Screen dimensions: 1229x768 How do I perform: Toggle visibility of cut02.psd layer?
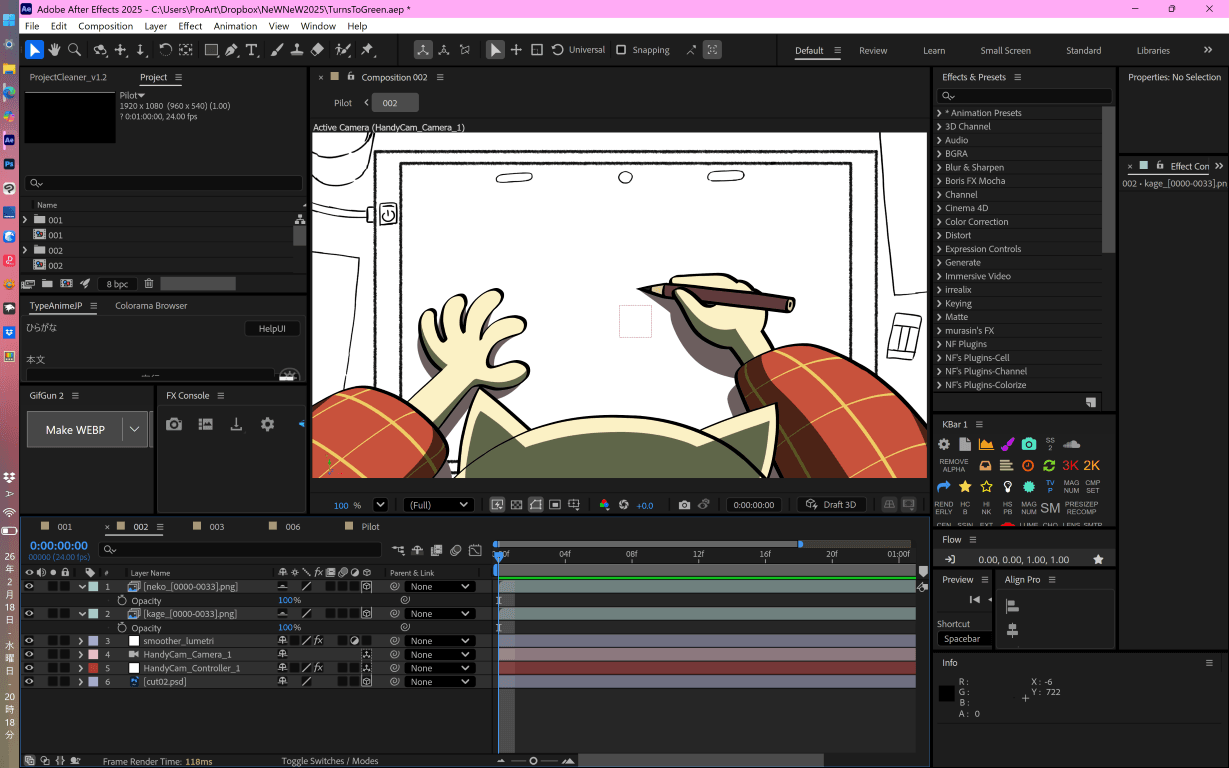coord(29,681)
